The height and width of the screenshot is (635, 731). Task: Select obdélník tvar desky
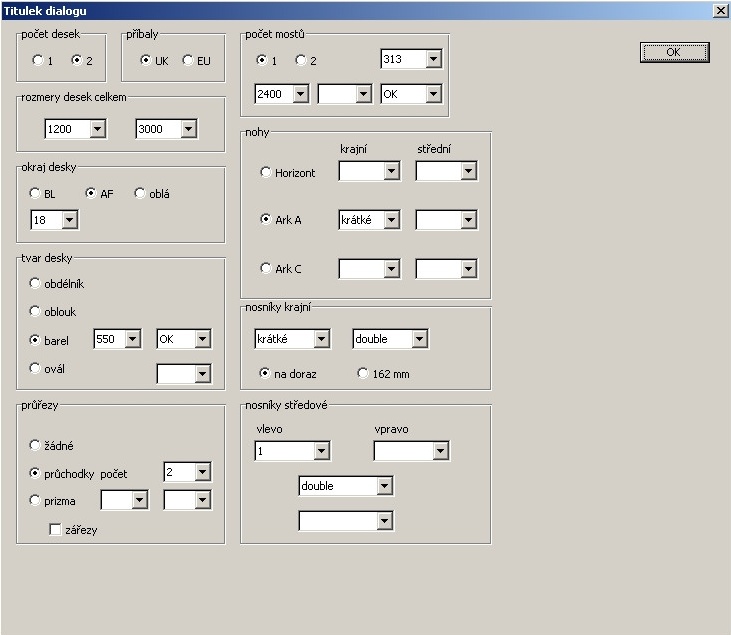click(36, 283)
